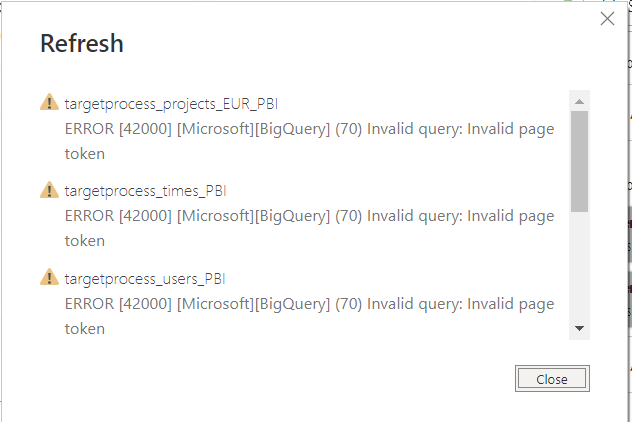
Task: Click ERROR [42000] line under targetprocess_times_PBI
Action: click(x=310, y=216)
